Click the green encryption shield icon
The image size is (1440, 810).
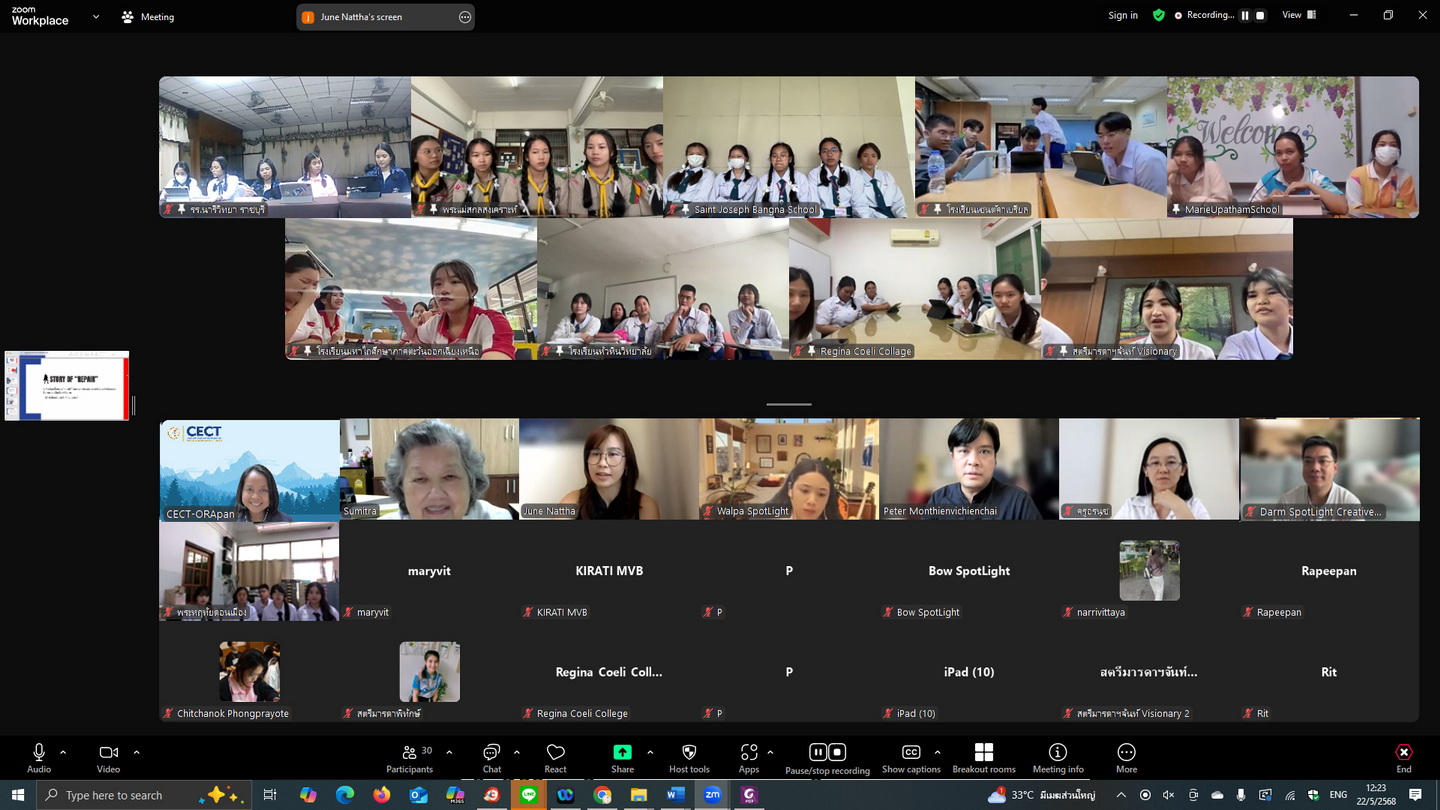[x=1158, y=15]
